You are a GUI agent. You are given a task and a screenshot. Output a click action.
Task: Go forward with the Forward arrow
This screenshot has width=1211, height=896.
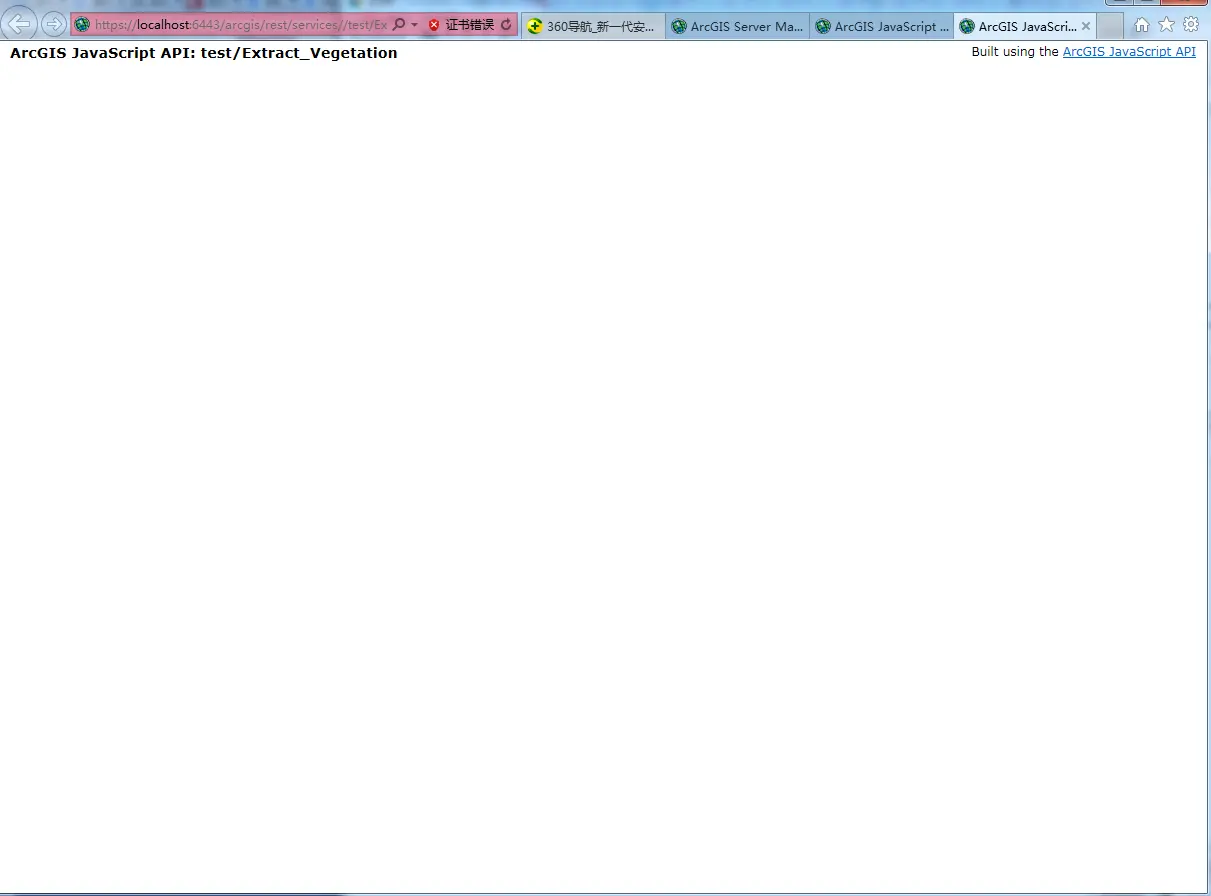[53, 24]
